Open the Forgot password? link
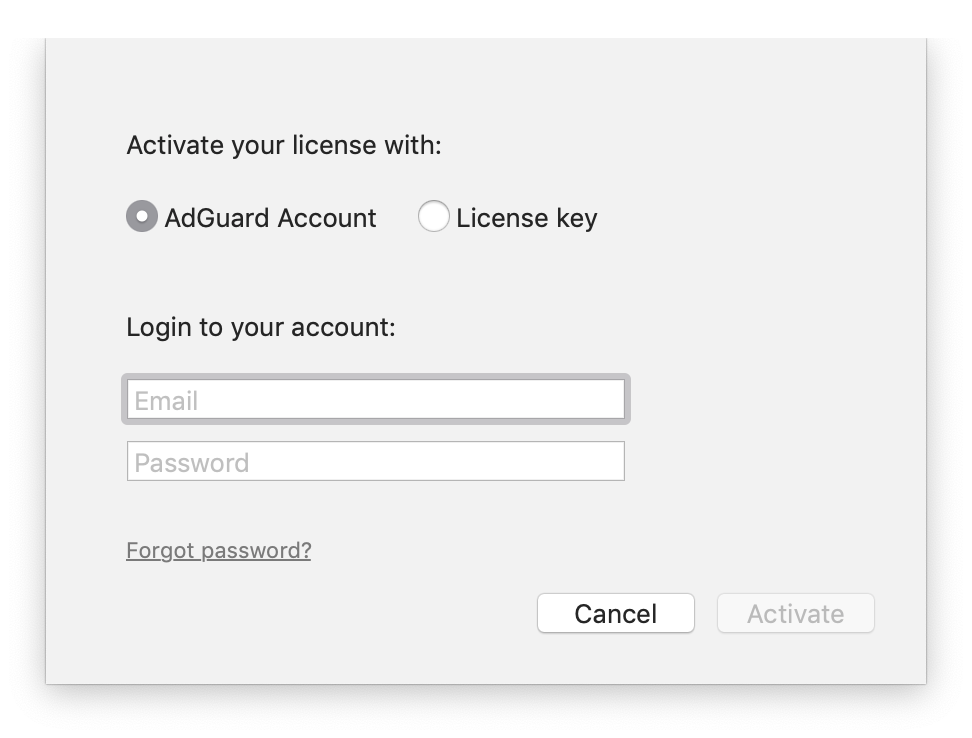Image resolution: width=972 pixels, height=738 pixels. (x=218, y=550)
